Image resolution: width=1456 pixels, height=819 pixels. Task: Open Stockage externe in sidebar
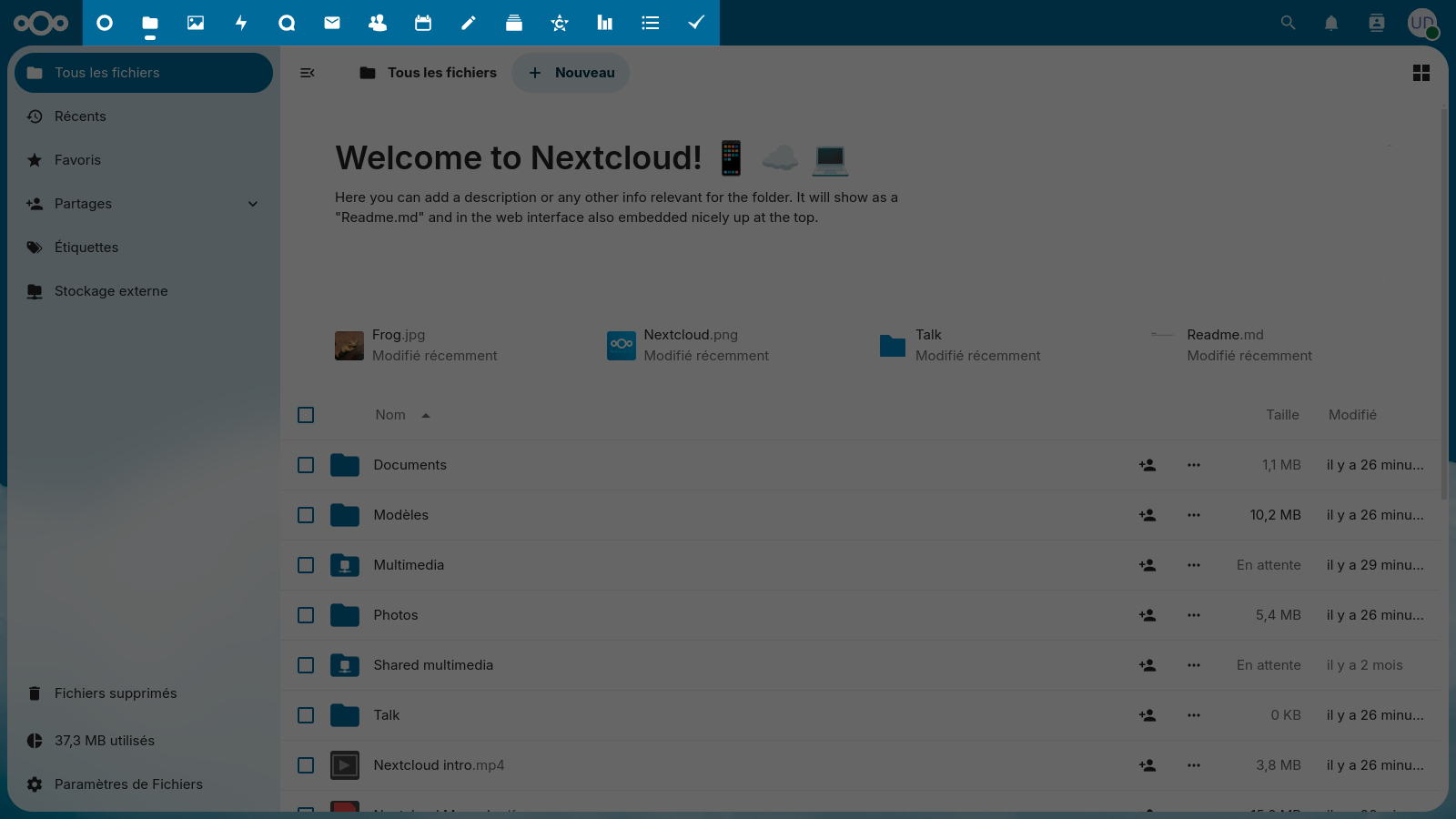[144, 291]
